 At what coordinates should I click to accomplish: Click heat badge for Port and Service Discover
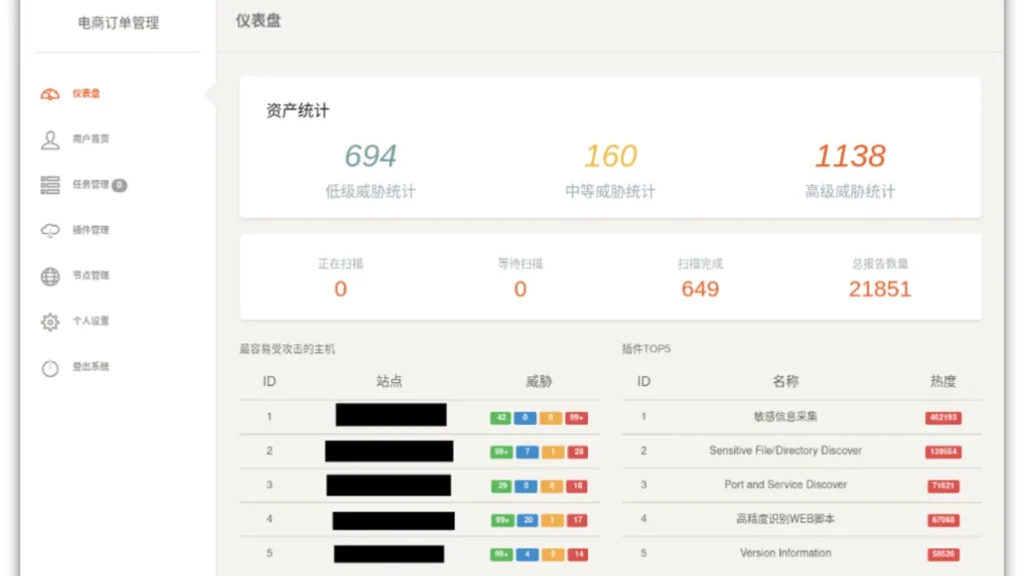(943, 486)
